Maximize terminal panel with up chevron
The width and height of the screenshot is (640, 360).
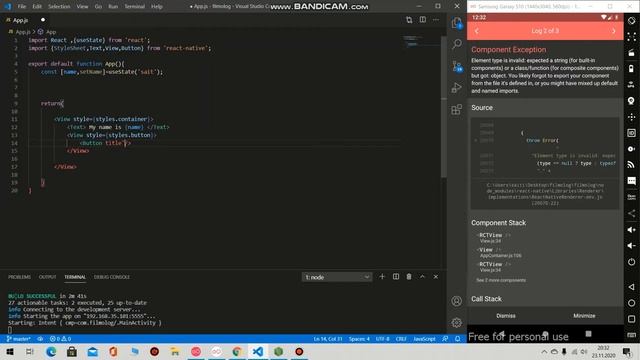pyautogui.click(x=422, y=277)
